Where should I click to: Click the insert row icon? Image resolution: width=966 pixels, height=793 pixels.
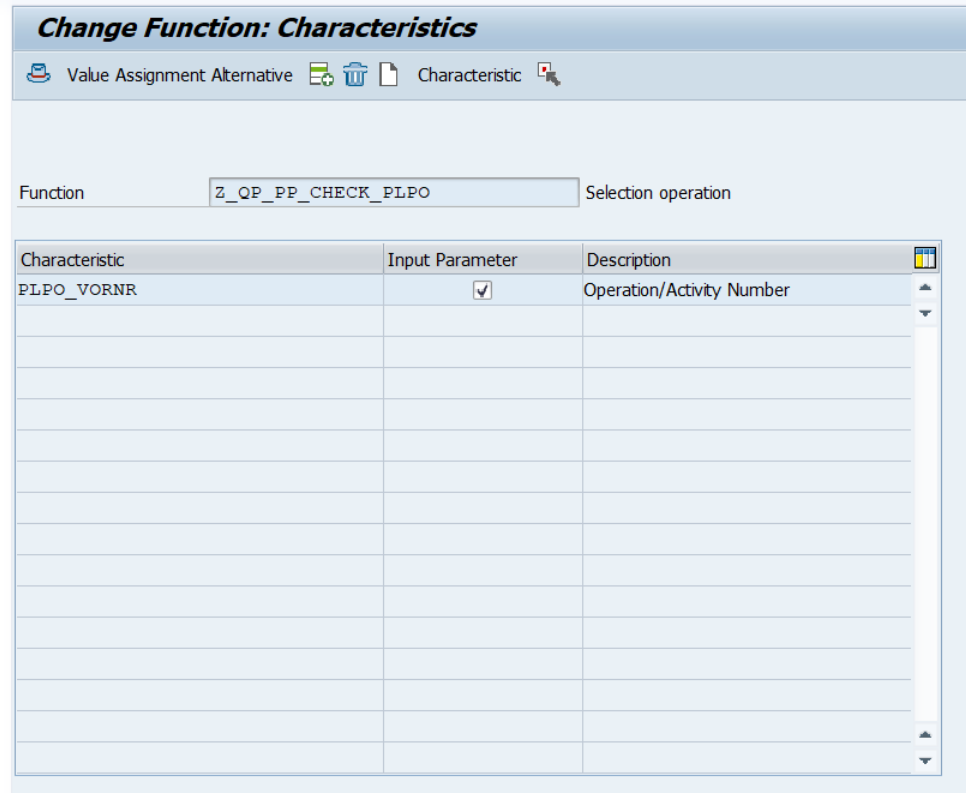pos(320,75)
